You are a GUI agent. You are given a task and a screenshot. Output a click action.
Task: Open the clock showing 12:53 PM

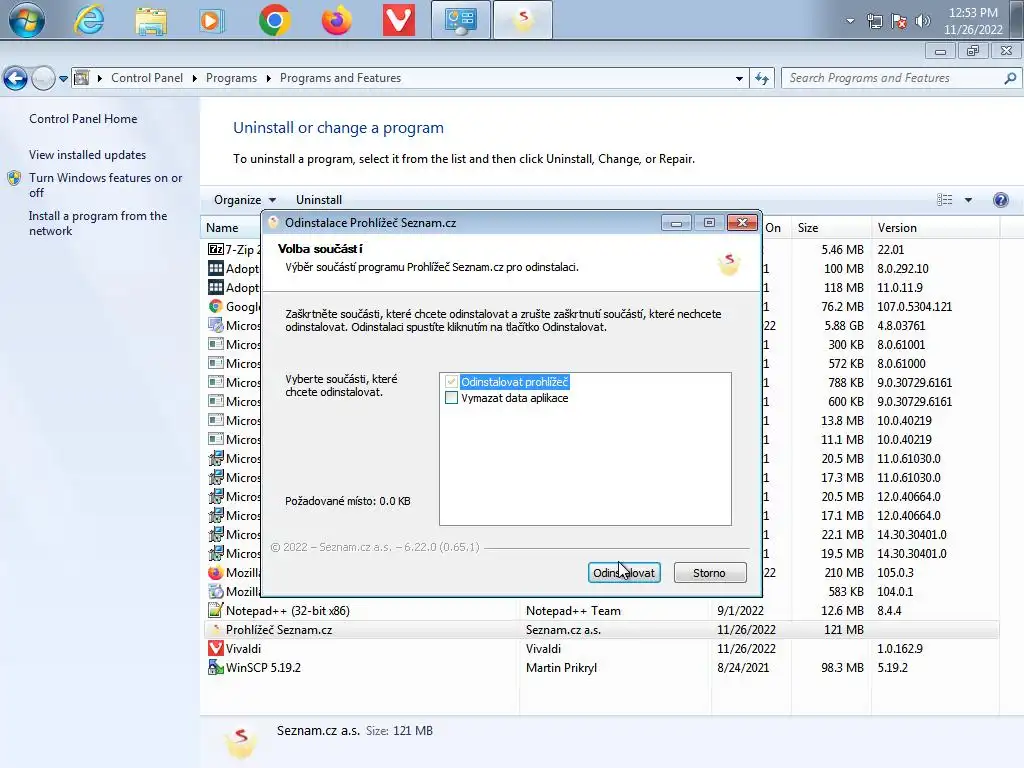(973, 21)
